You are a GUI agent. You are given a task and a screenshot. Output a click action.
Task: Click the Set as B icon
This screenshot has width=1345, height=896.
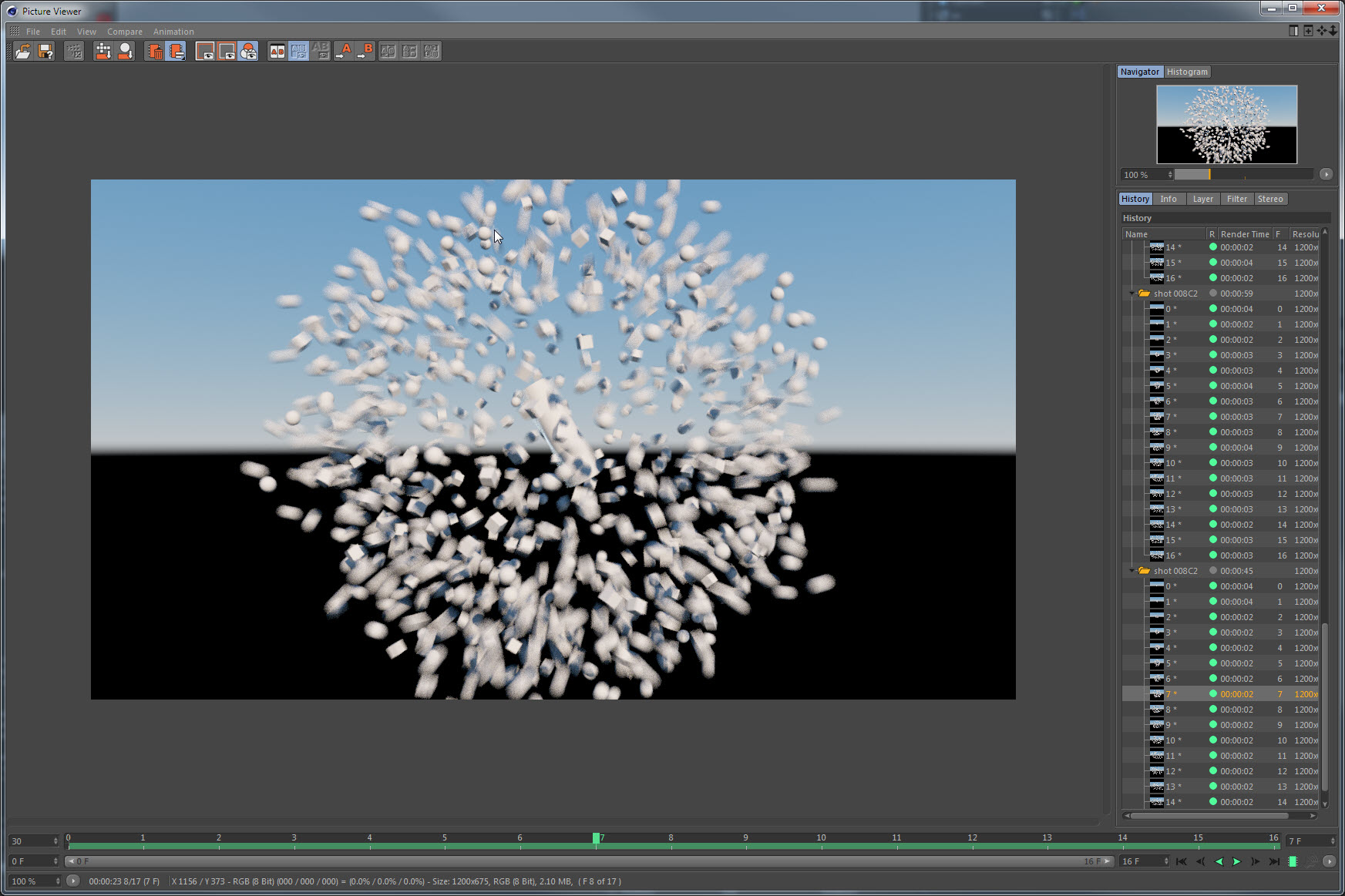(x=365, y=52)
